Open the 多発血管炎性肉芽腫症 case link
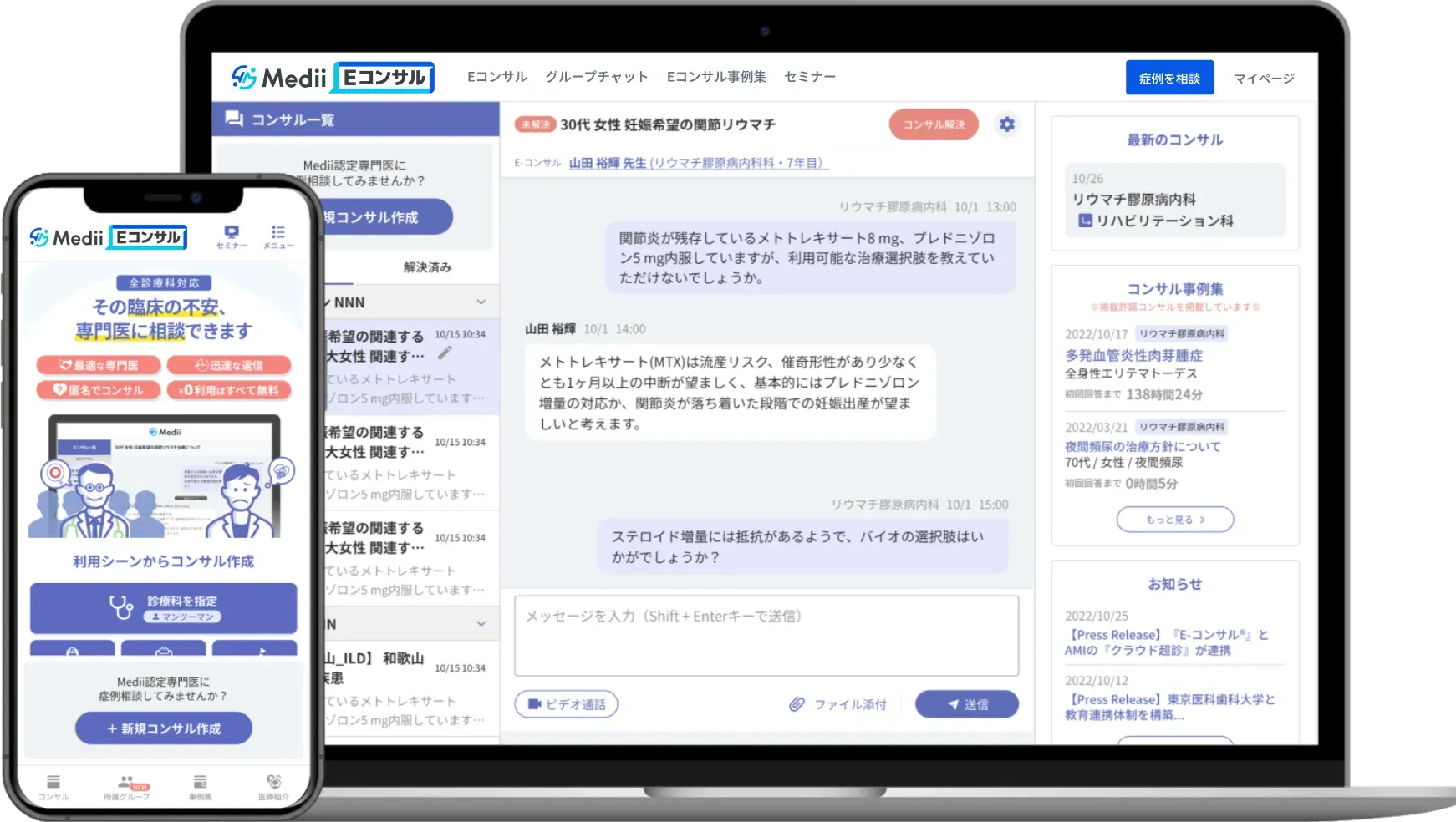Viewport: 1456px width, 822px height. (x=1133, y=355)
